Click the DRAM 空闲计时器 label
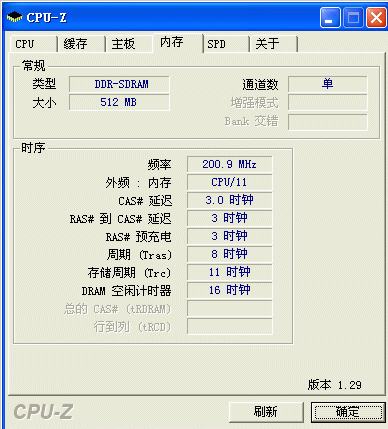 127,291
